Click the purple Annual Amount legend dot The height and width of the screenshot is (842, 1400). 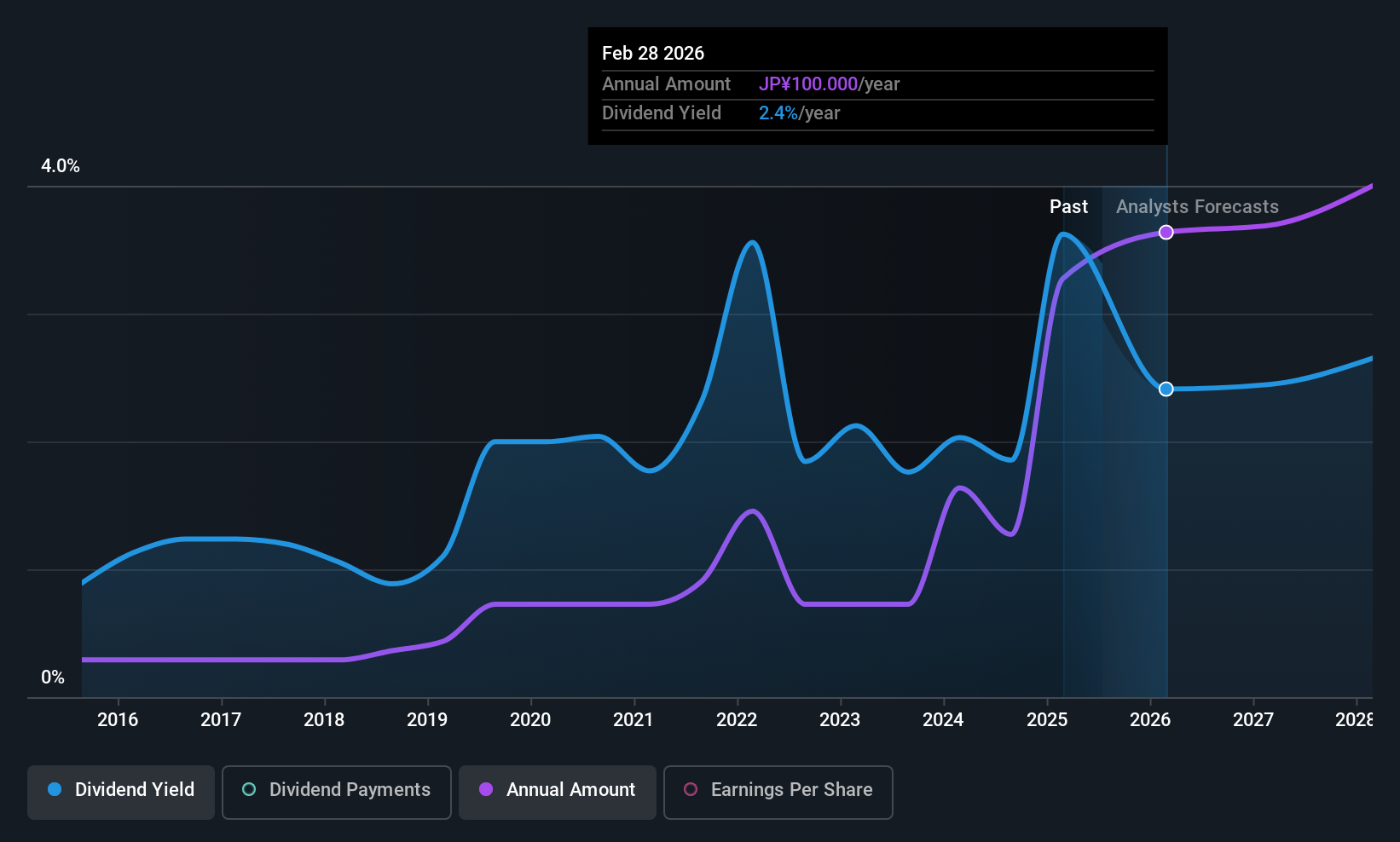[x=486, y=789]
